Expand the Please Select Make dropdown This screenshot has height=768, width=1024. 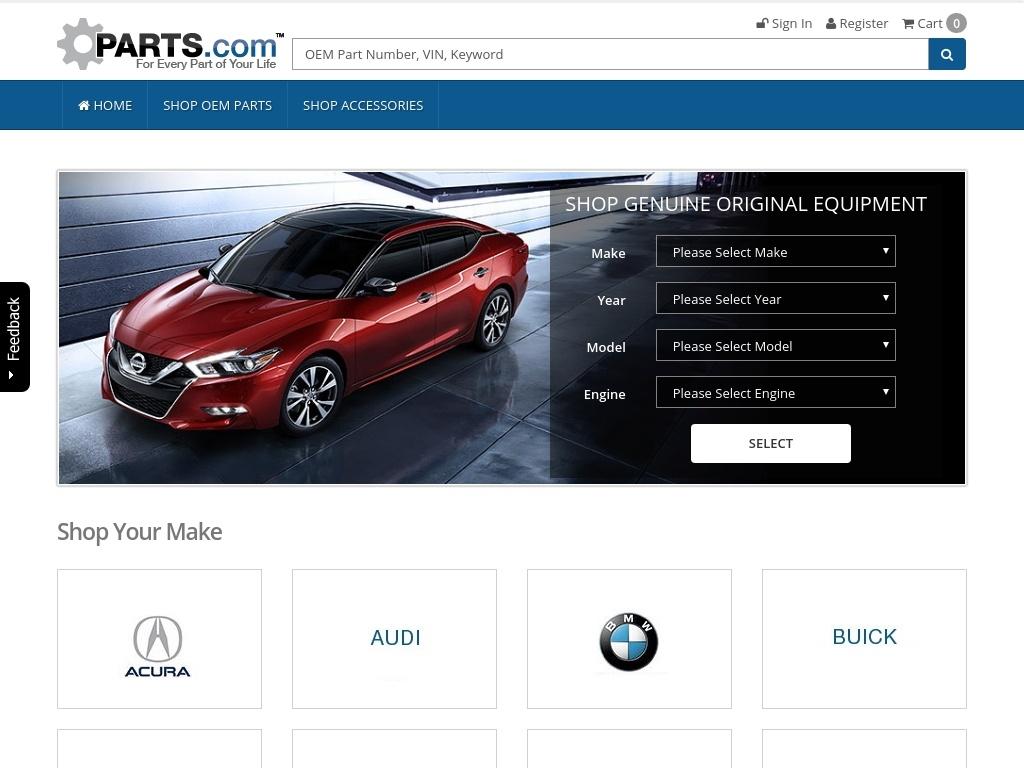[x=775, y=251]
